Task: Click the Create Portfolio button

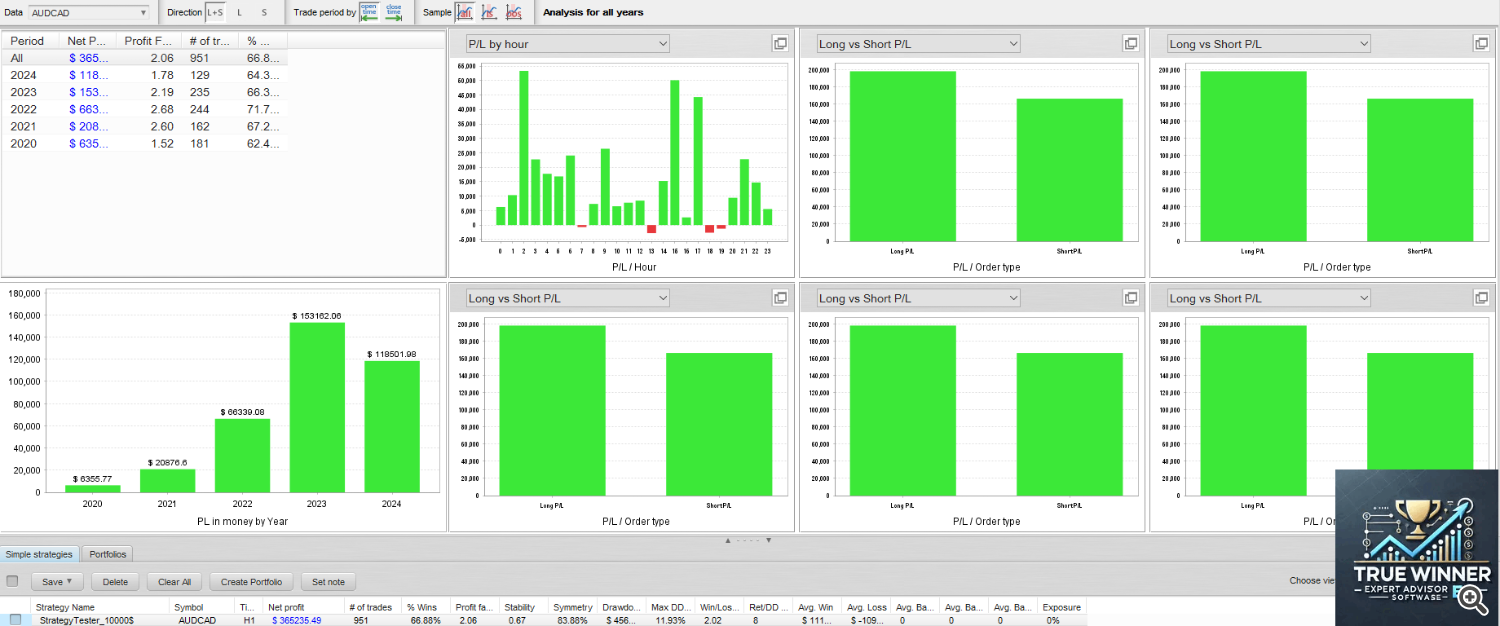Action: click(251, 581)
